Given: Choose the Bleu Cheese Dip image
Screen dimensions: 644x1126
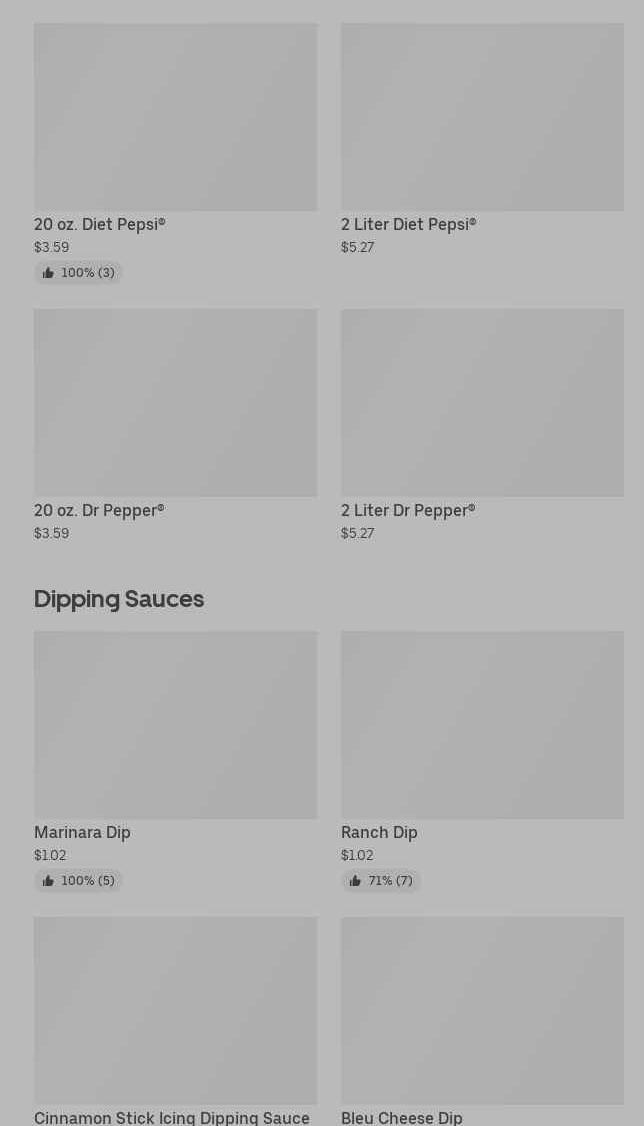Looking at the screenshot, I should (482, 1010).
